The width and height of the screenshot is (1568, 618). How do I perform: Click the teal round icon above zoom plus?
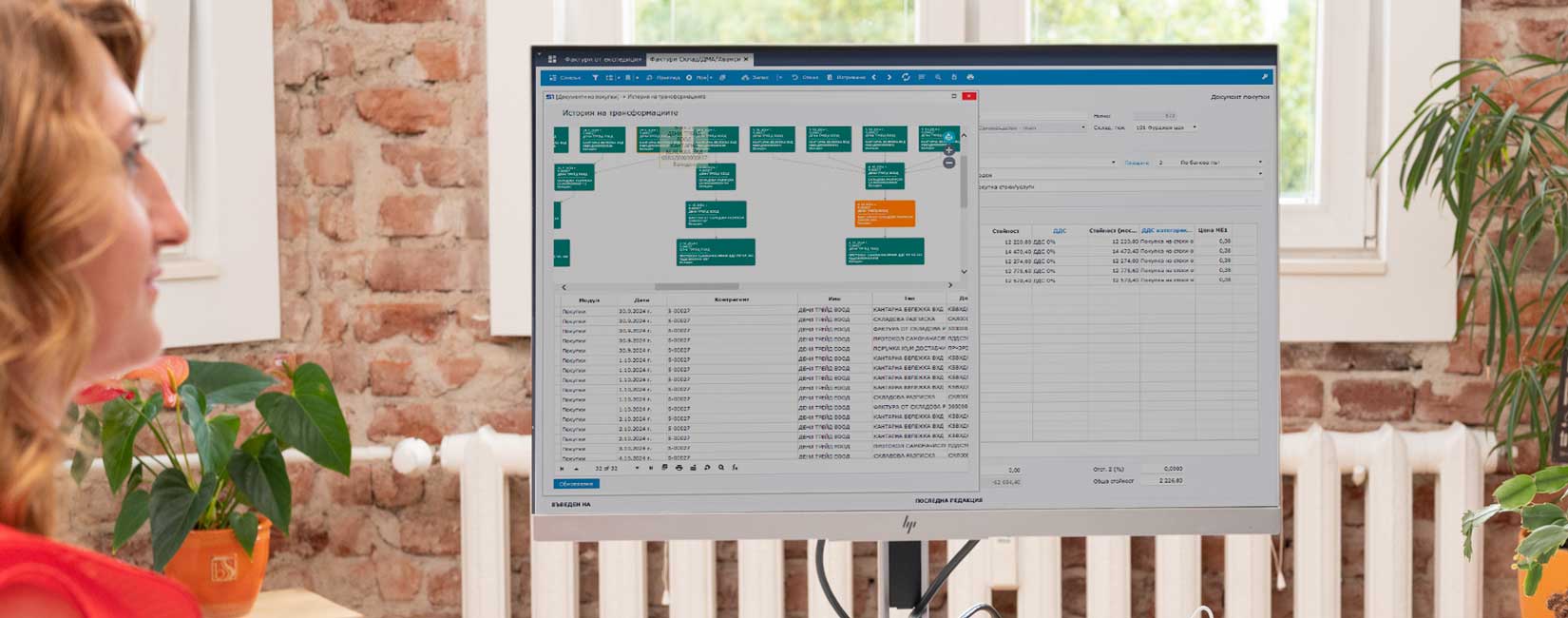tap(948, 137)
